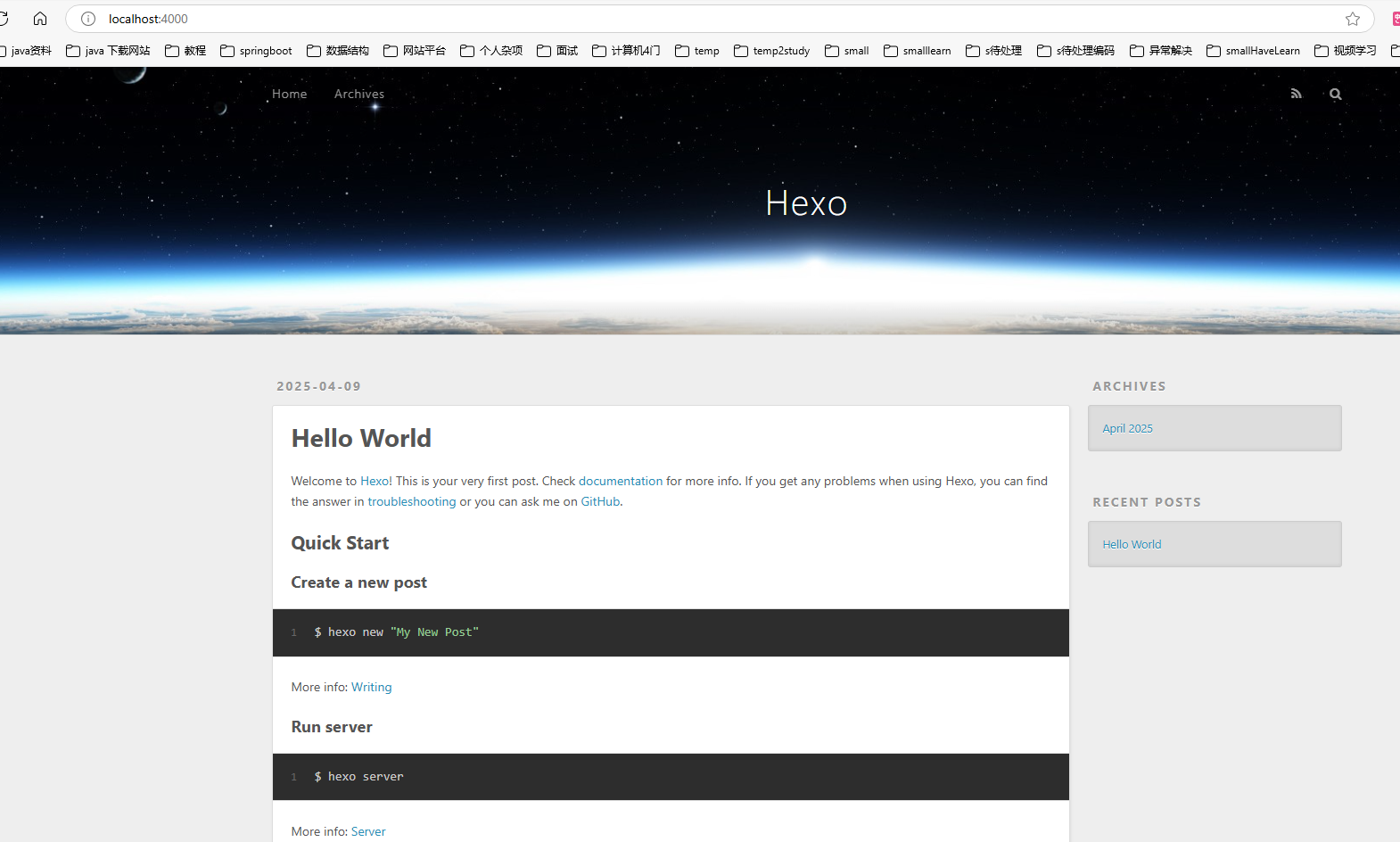Open the blog search icon
Image resolution: width=1400 pixels, height=842 pixels.
1336,94
